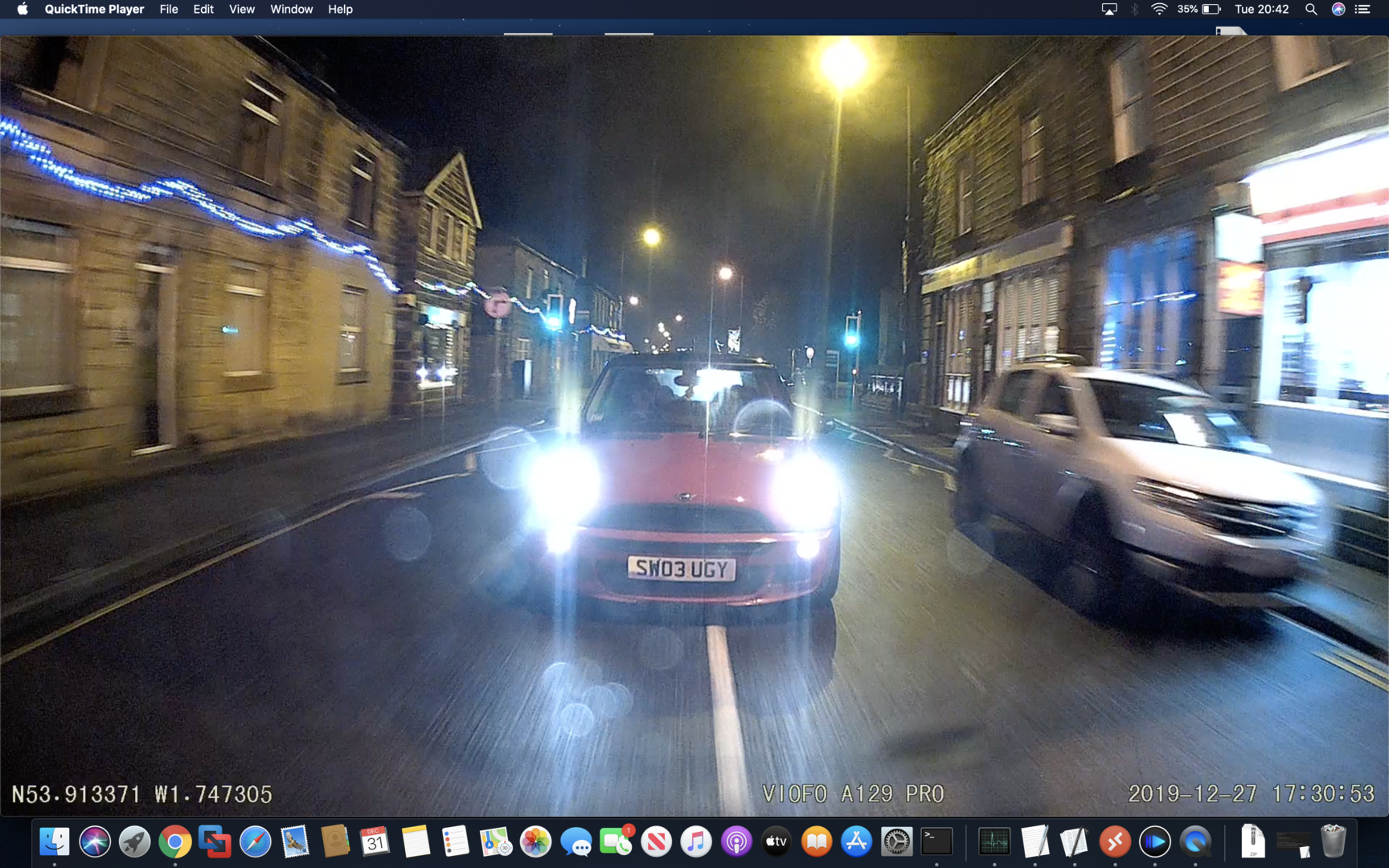Screen dimensions: 1389x868
Task: Click the Apple logo menu
Action: [23, 9]
